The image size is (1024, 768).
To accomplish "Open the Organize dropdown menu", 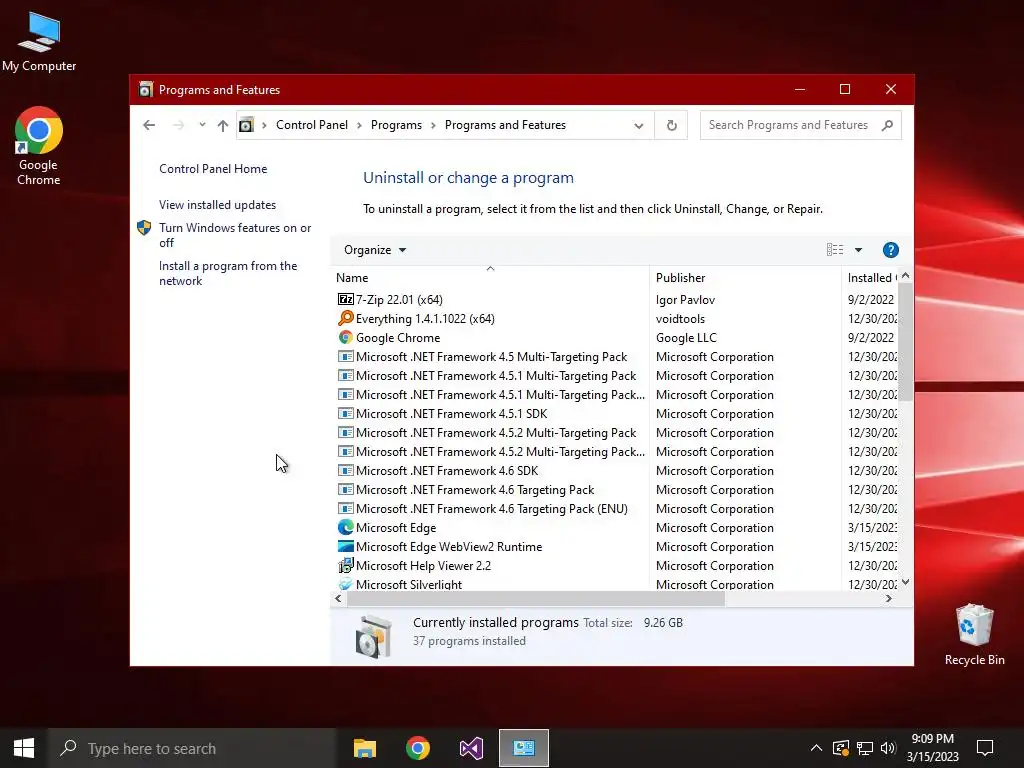I will coord(375,250).
